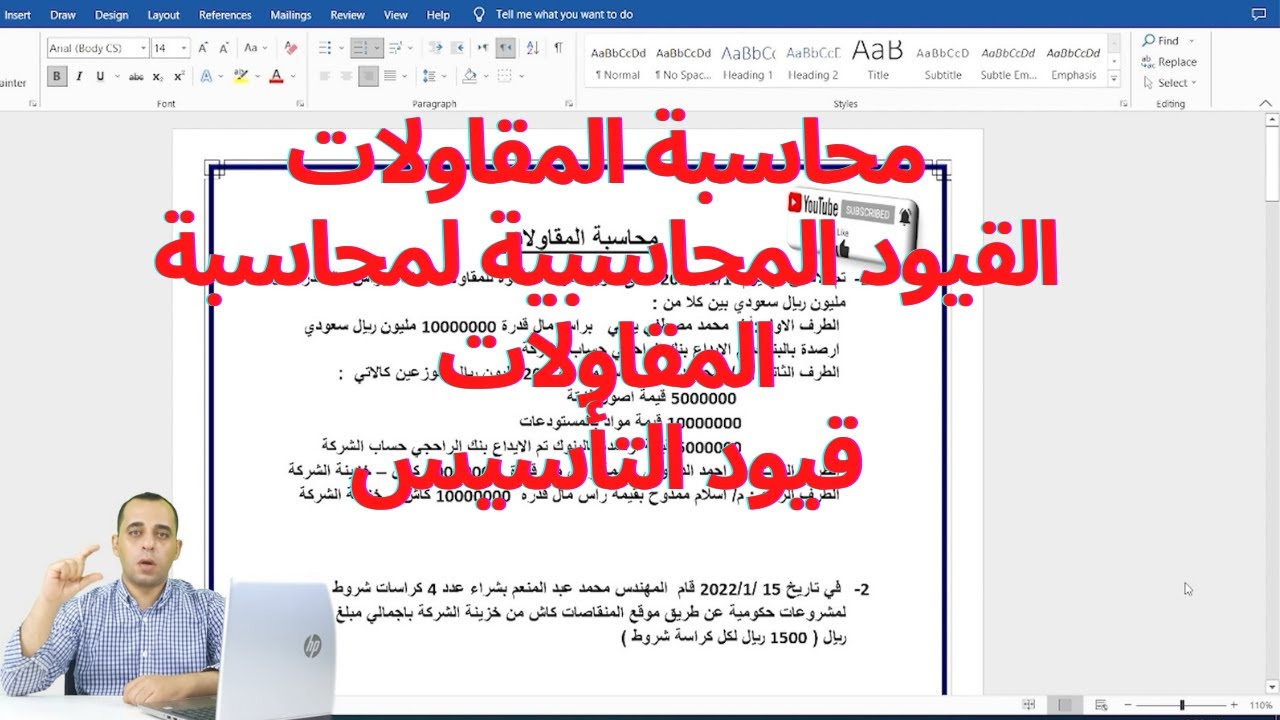Apply Title style
Screen dimensions: 1280x720
pyautogui.click(x=878, y=62)
